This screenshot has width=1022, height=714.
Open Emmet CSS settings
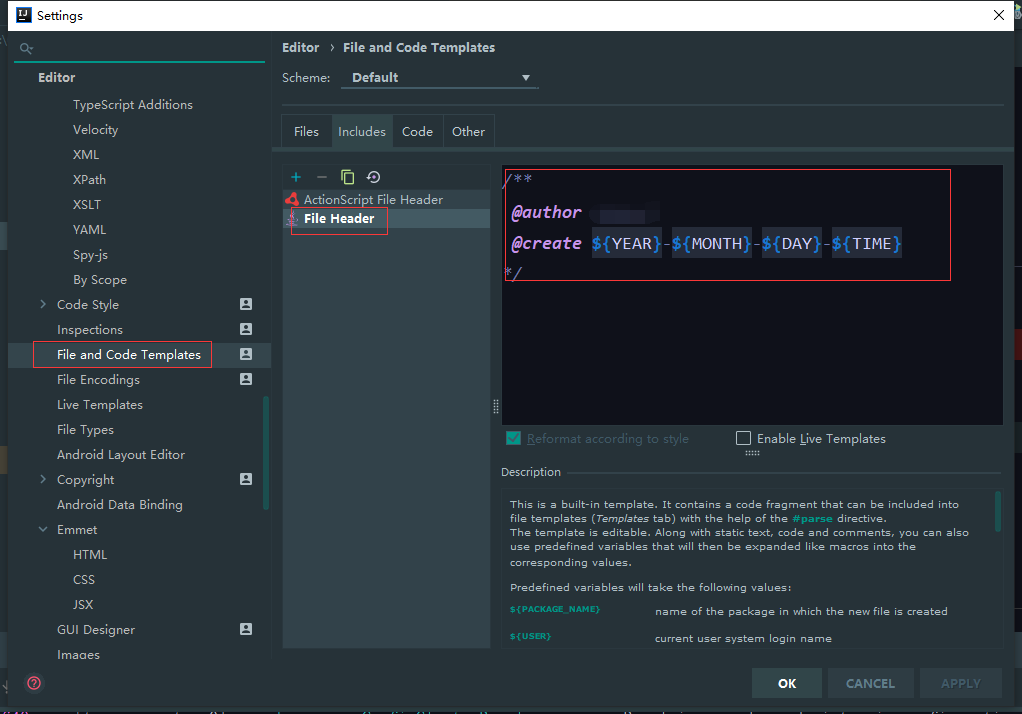[x=84, y=579]
